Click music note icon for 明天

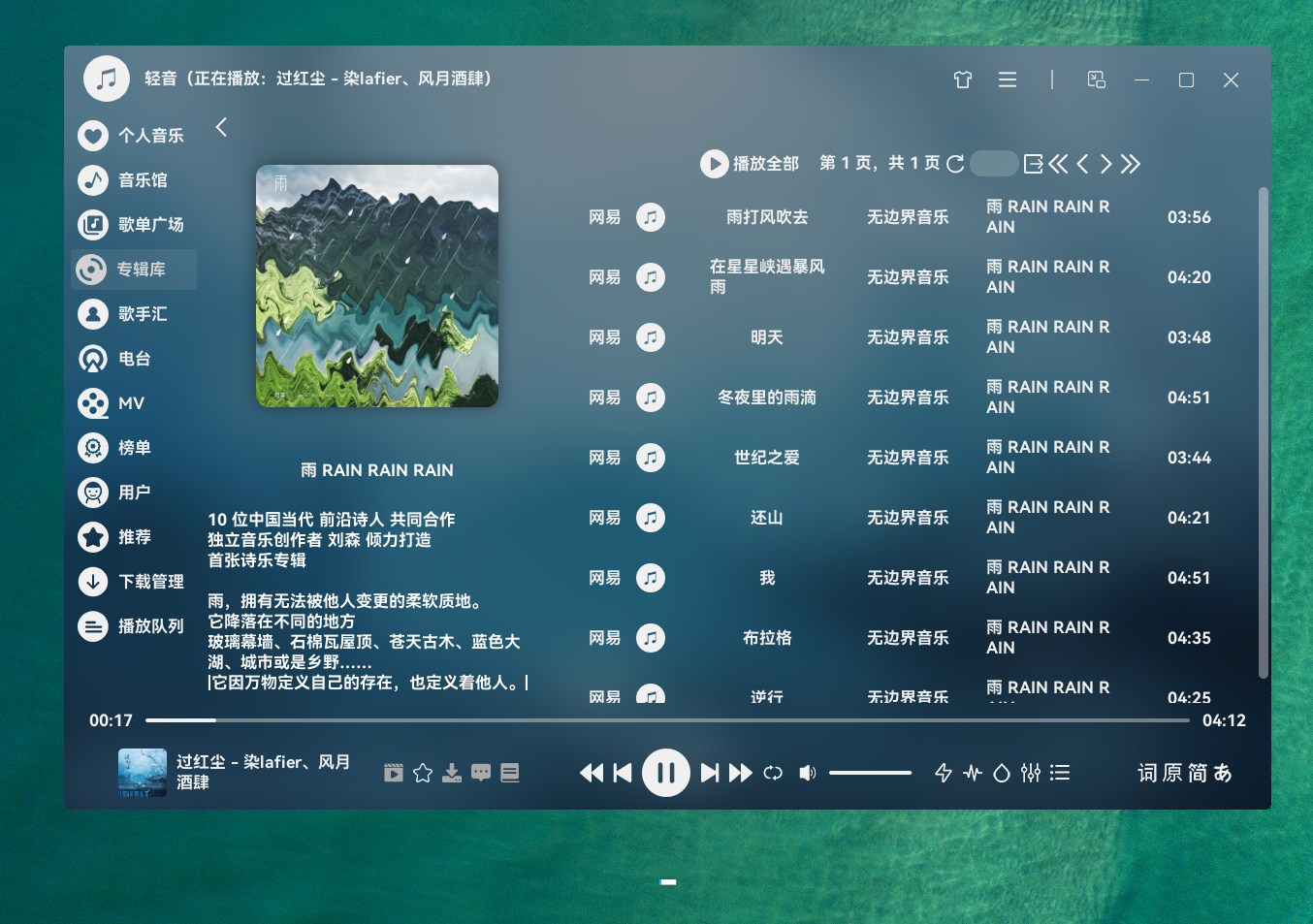pyautogui.click(x=651, y=337)
